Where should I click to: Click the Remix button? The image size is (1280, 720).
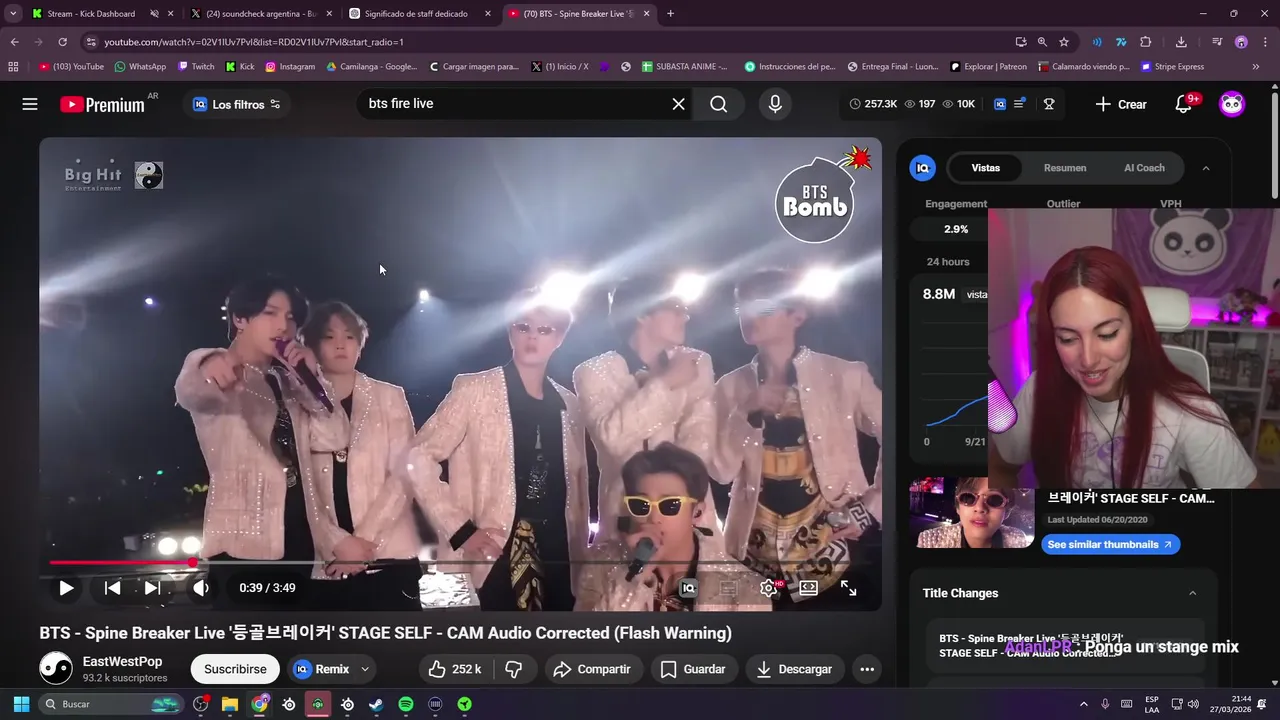coord(322,669)
